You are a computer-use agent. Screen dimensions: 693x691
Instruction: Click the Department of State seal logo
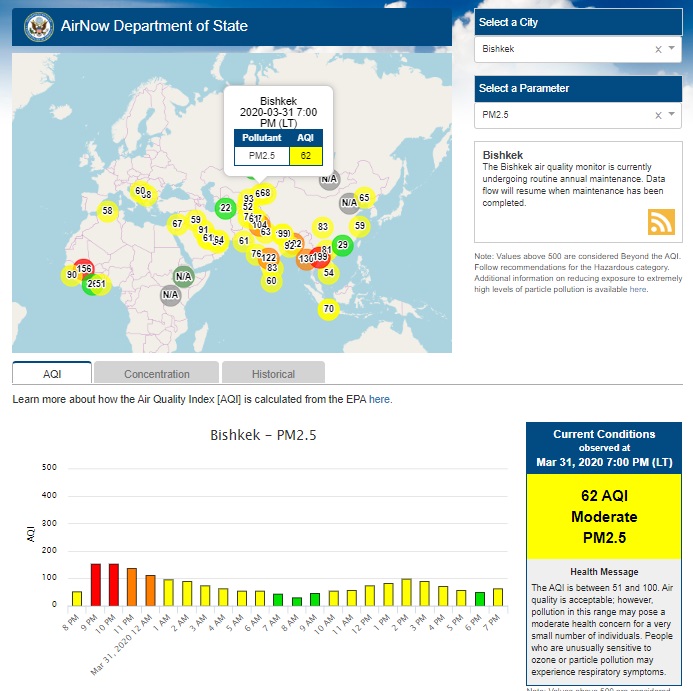[x=37, y=25]
